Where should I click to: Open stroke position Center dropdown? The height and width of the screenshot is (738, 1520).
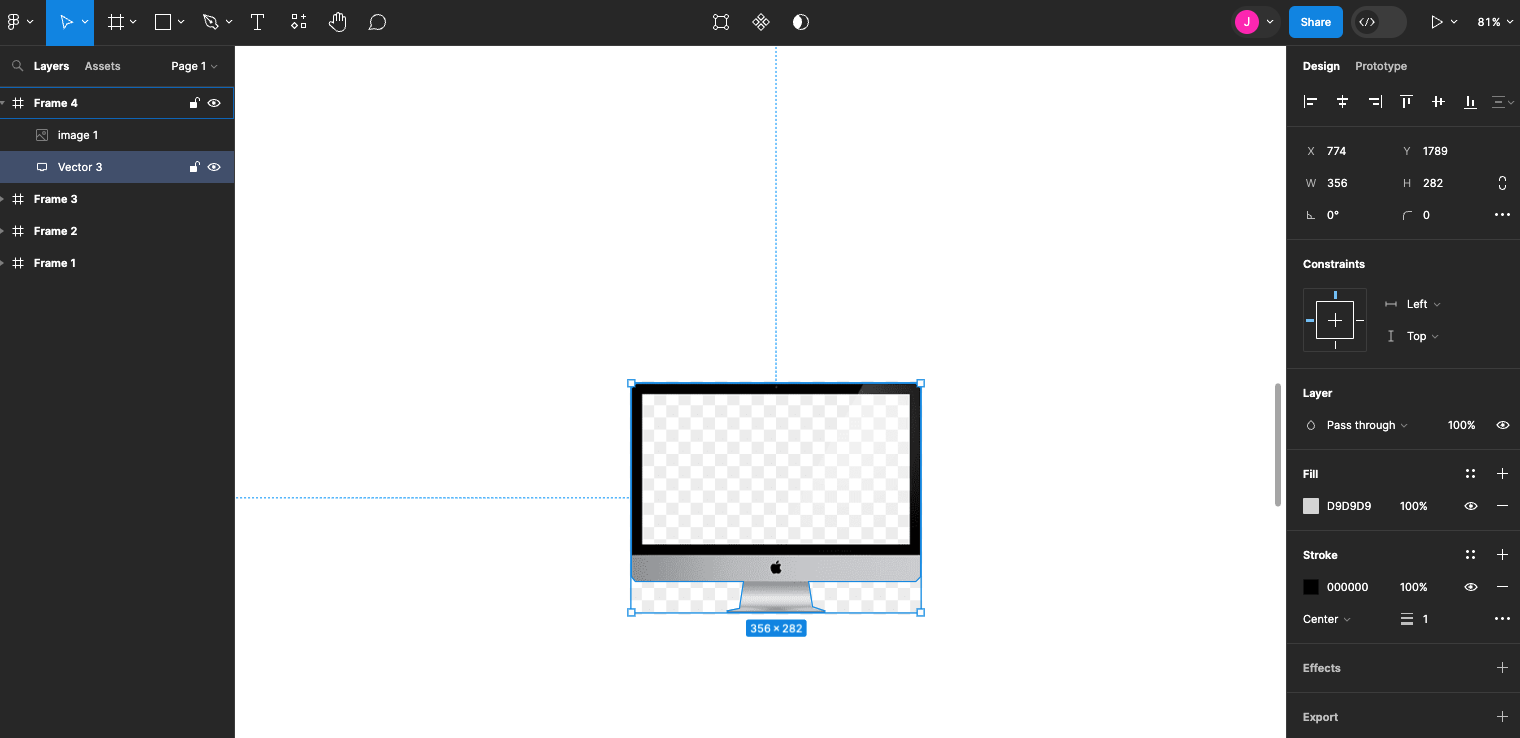[1327, 619]
